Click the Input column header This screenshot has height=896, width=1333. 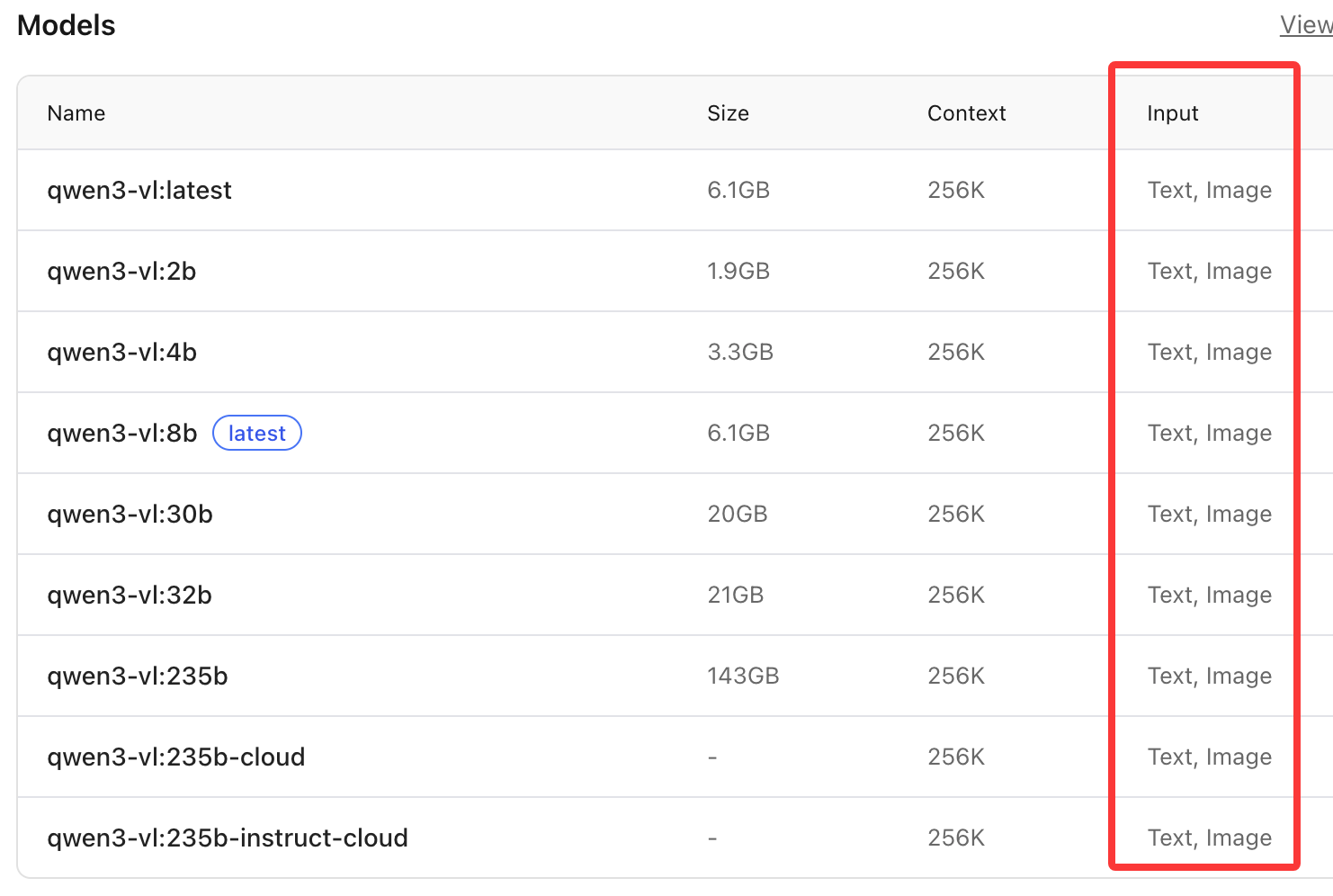point(1173,113)
